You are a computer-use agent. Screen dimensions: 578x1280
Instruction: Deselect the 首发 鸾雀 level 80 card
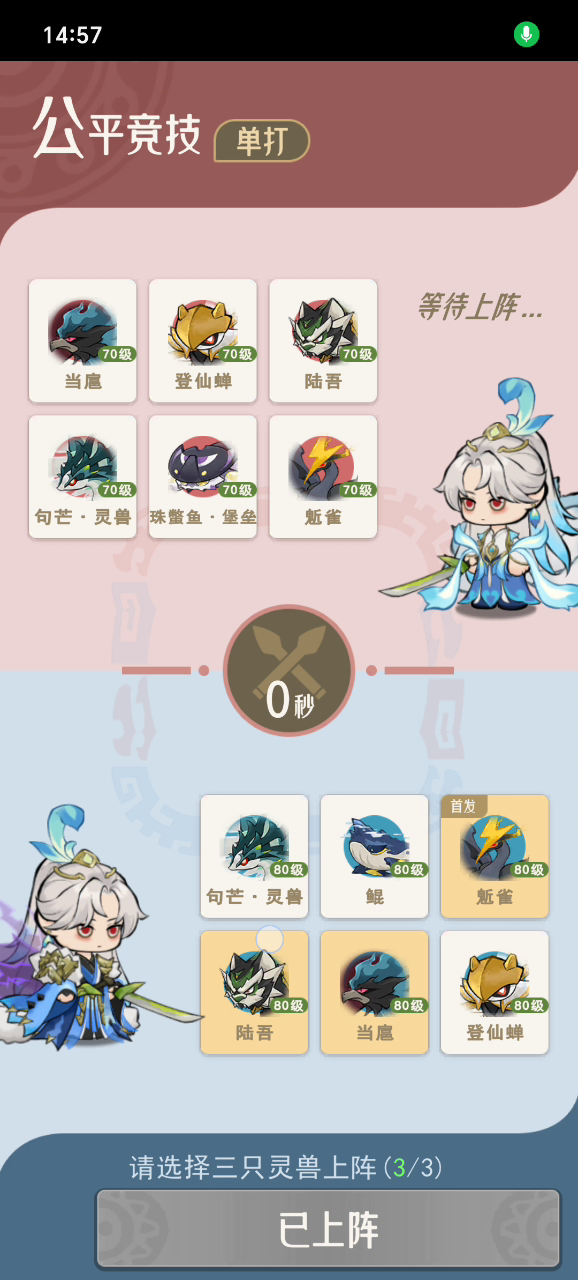495,857
